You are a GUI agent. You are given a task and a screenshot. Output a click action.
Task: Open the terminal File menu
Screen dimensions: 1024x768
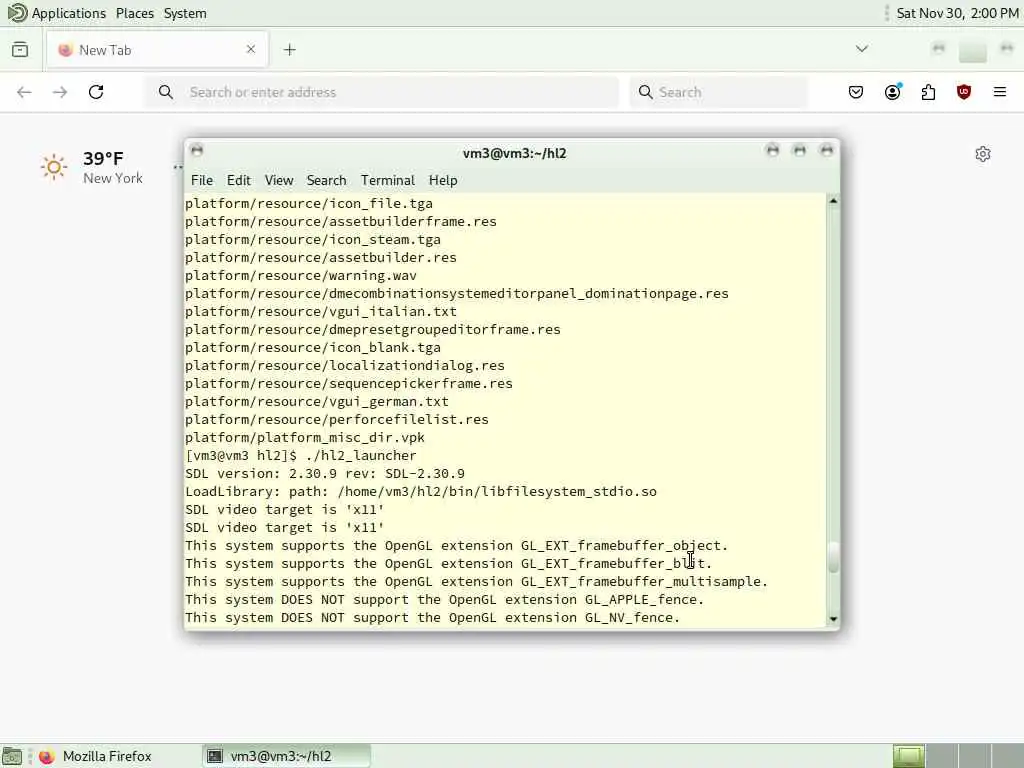(202, 180)
